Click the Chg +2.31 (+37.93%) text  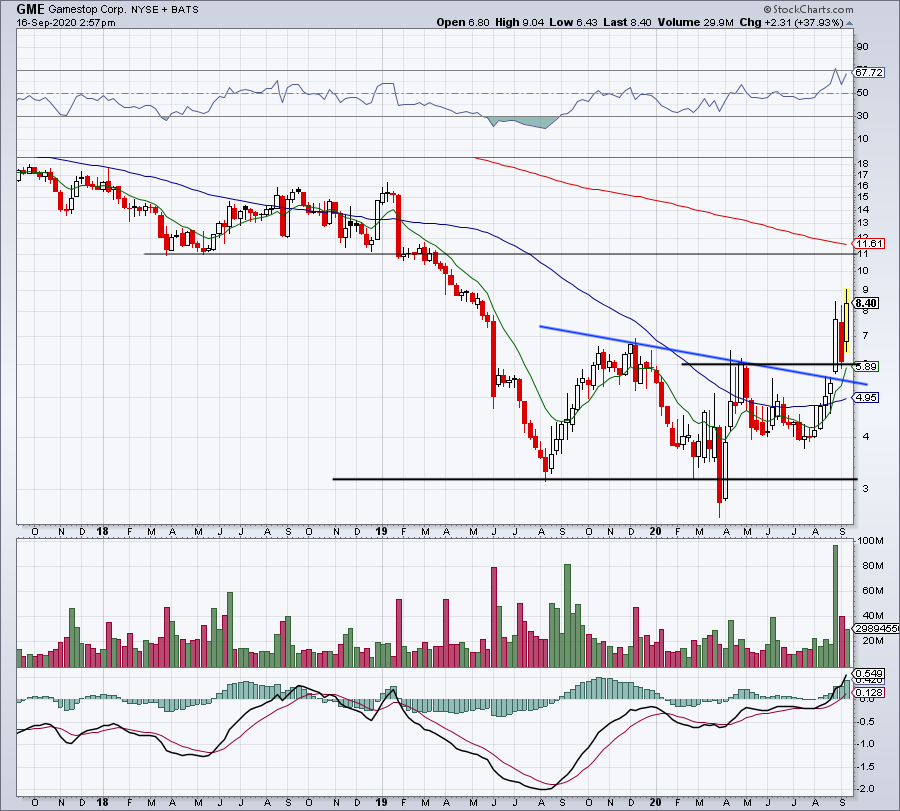coord(791,22)
